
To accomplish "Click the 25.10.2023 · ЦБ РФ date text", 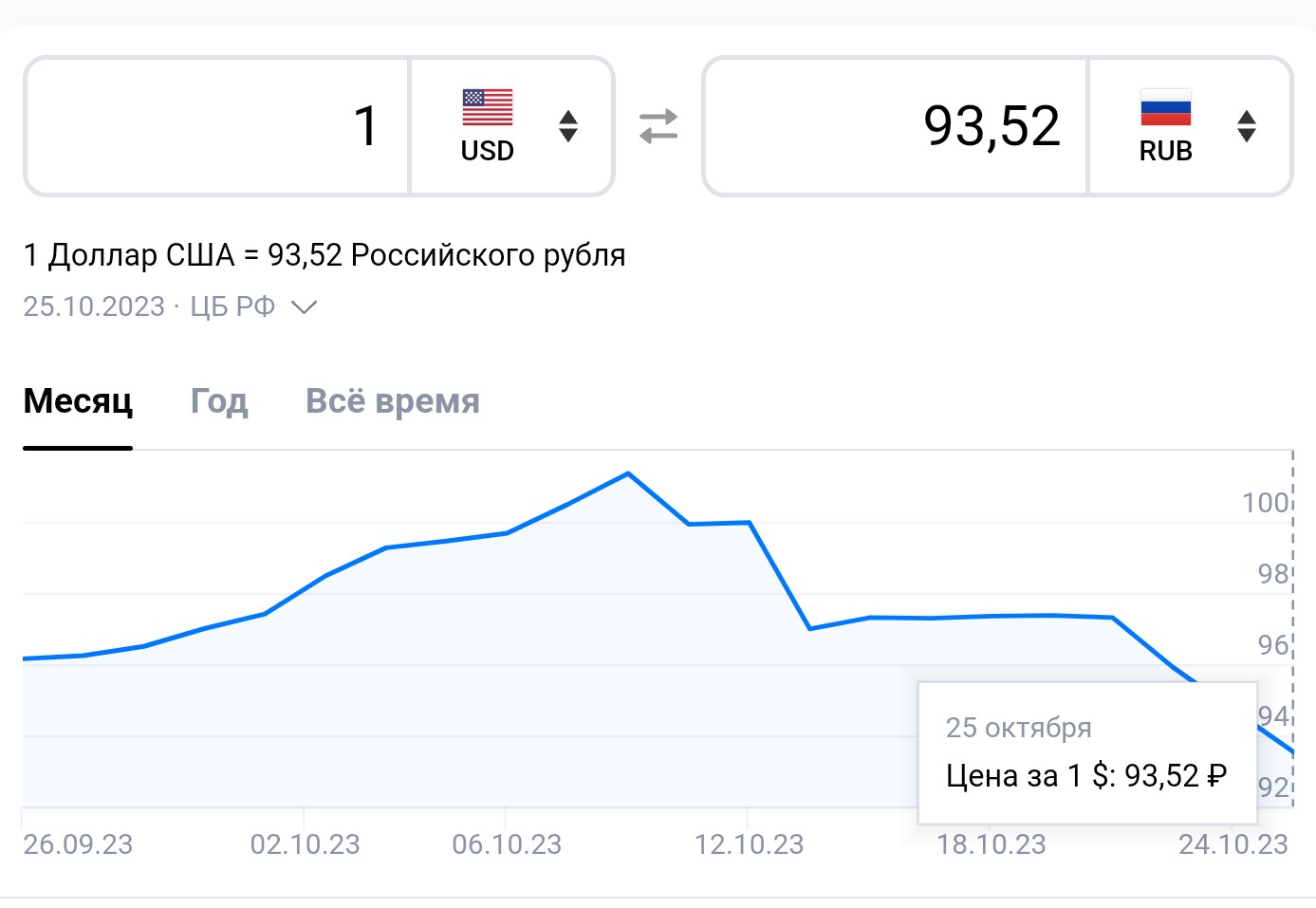I will 150,307.
